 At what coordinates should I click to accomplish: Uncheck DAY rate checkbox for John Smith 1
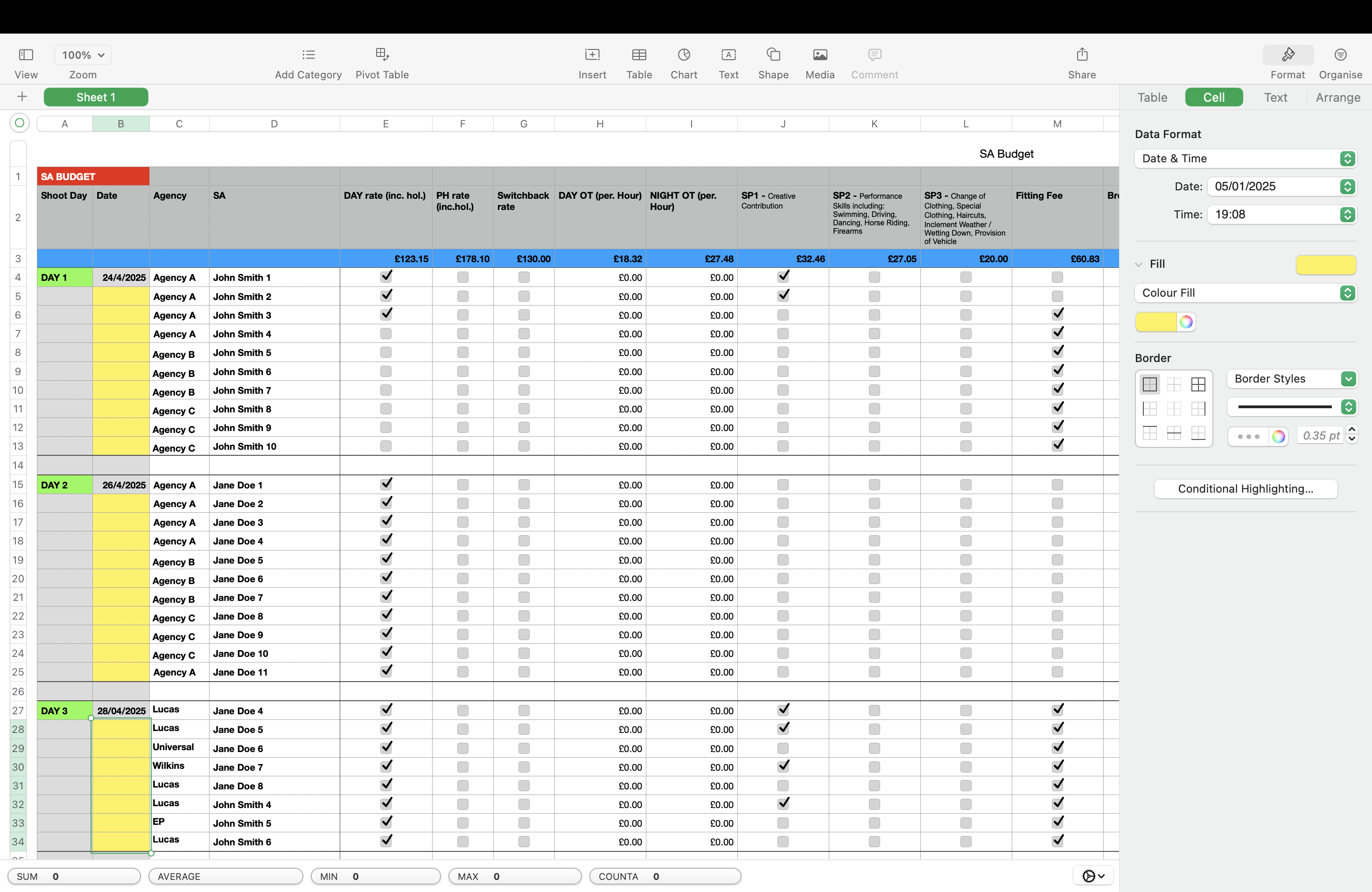click(385, 277)
